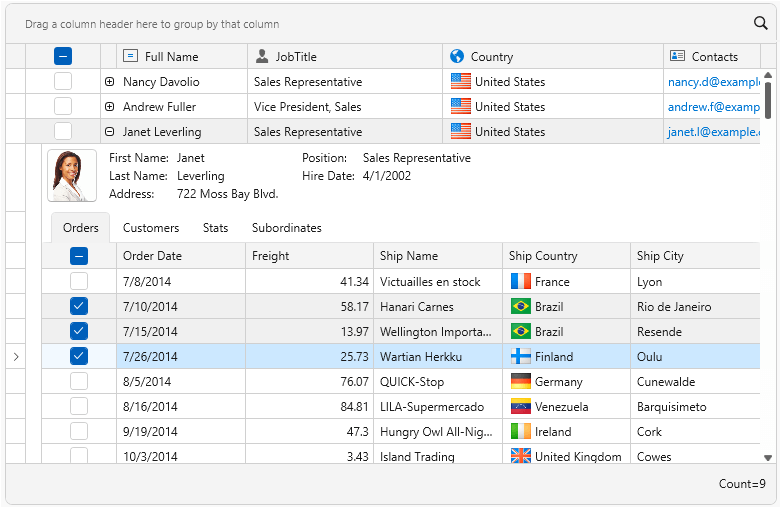This screenshot has height=508, width=780.
Task: Click the Count=9 summary in footer
Action: 742,484
